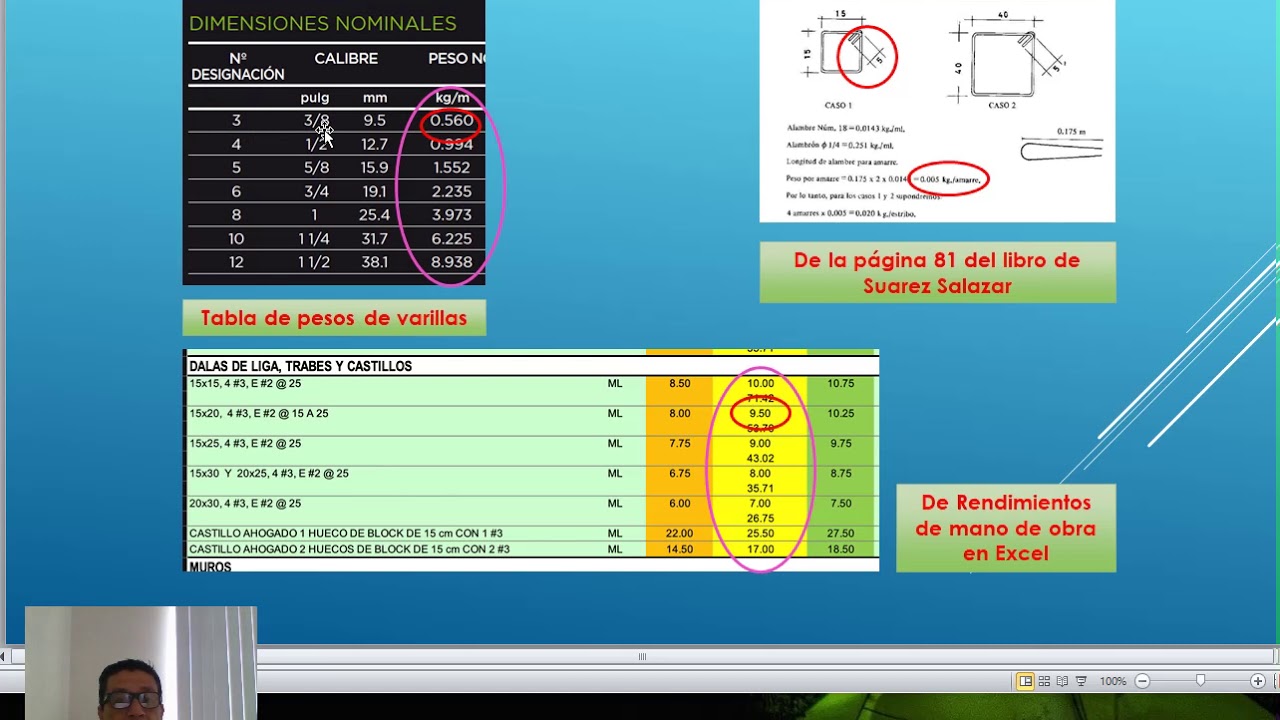This screenshot has width=1280, height=720.
Task: Click the '20x30, 4 #3, E #2 @ 25' row
Action: pyautogui.click(x=245, y=503)
